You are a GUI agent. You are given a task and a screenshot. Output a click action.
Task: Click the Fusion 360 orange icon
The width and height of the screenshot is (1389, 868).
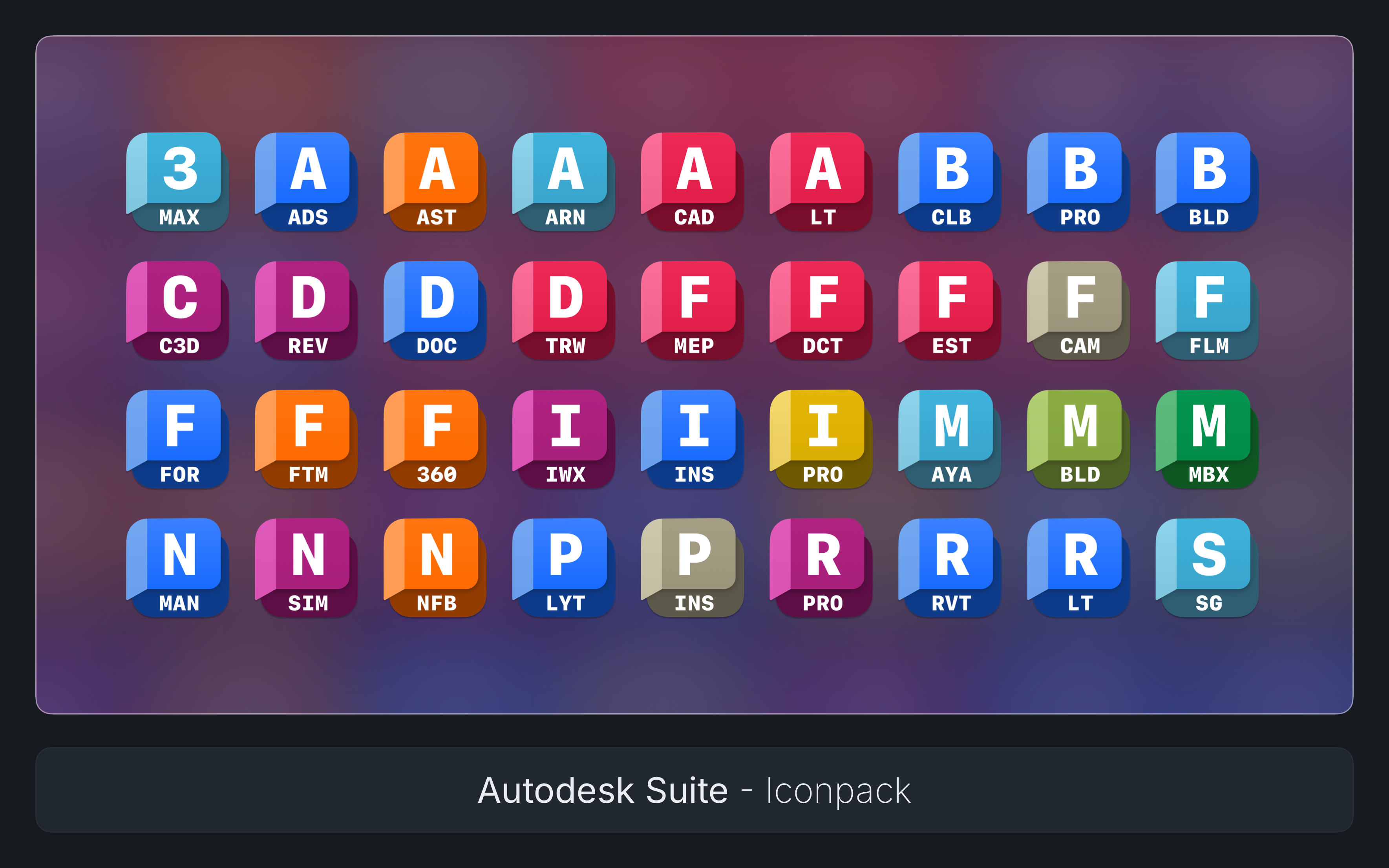(x=435, y=439)
